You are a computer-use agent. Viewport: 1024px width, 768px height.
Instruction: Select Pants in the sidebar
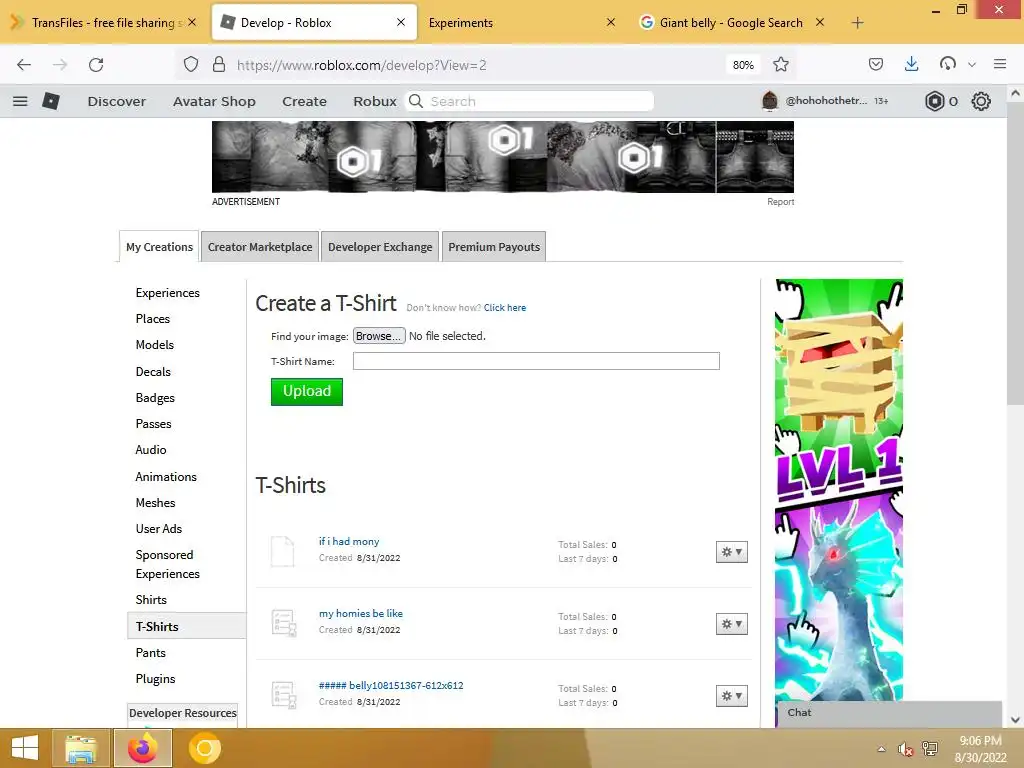[150, 652]
